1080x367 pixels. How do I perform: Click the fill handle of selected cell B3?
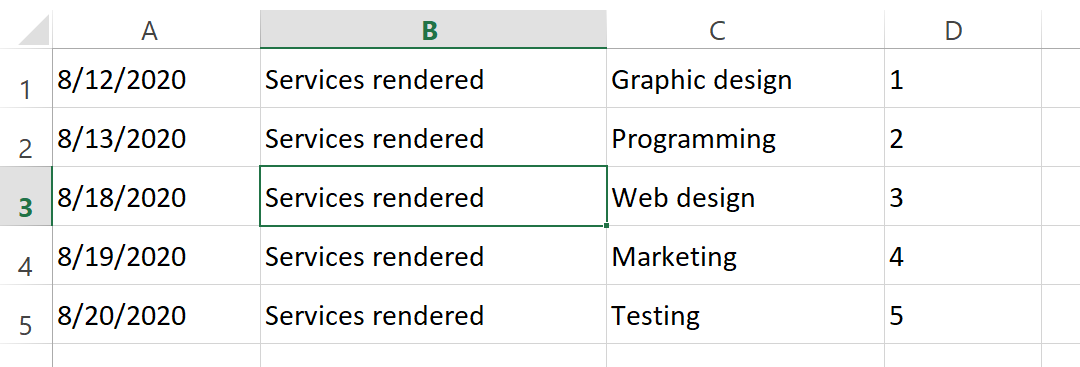[x=606, y=225]
